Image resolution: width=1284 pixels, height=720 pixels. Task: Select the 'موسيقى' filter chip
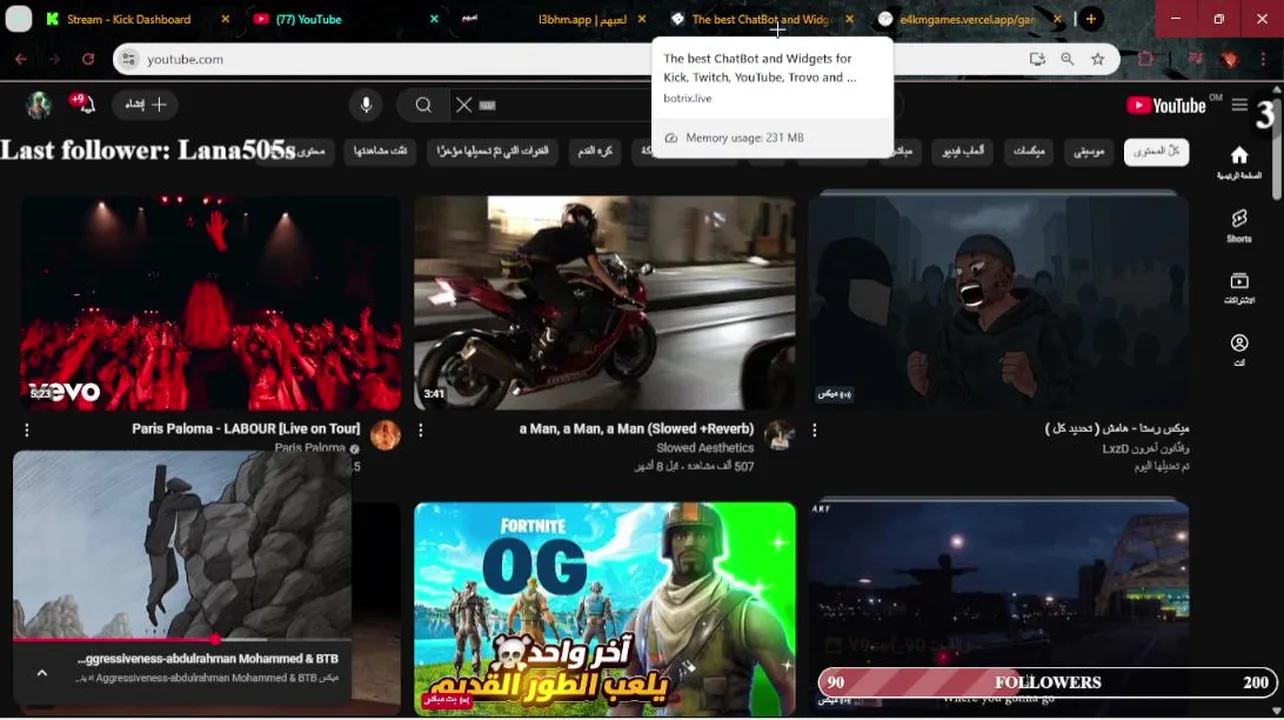1088,151
